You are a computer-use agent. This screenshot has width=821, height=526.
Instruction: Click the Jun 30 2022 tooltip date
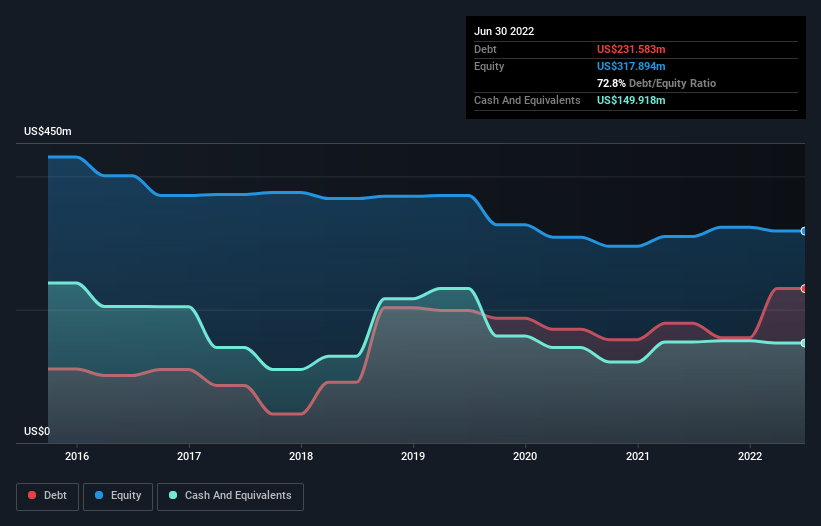click(504, 31)
